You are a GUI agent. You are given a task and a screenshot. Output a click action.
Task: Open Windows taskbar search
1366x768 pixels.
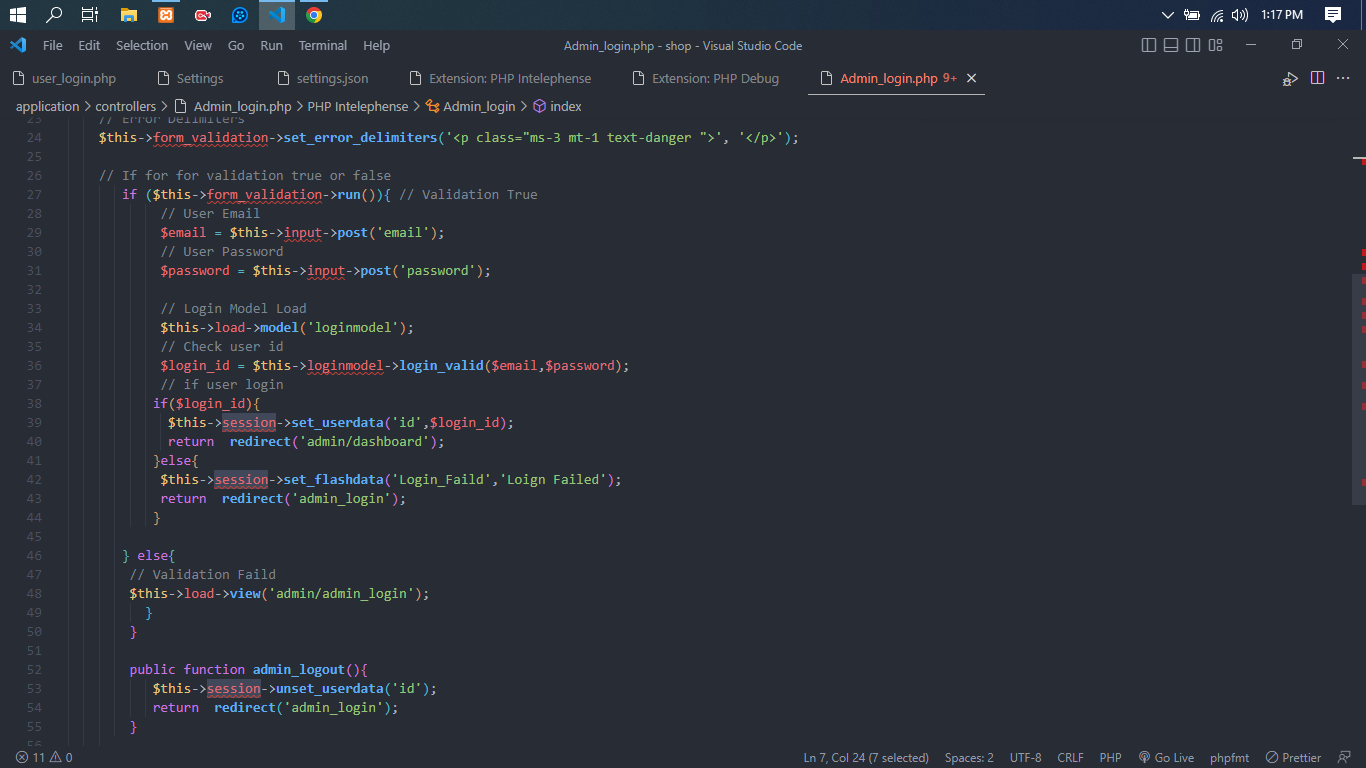(54, 15)
